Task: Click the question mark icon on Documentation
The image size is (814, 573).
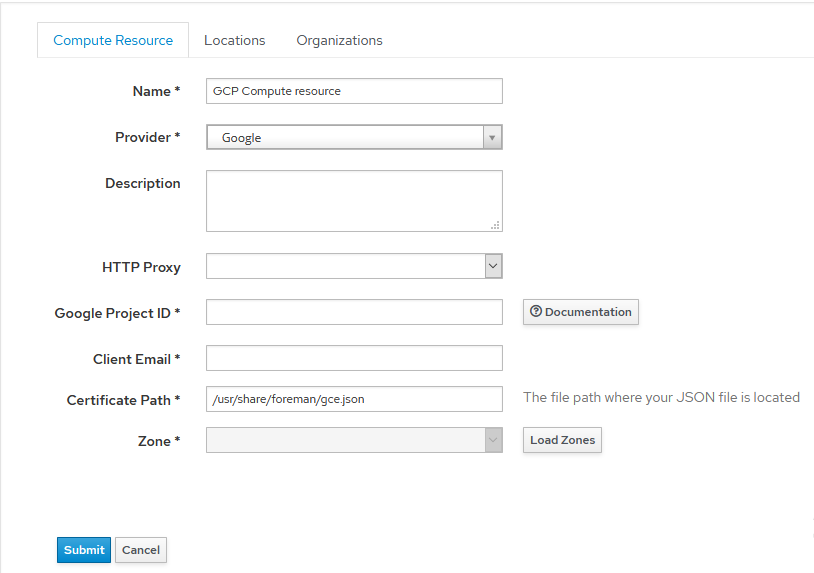Action: tap(536, 311)
